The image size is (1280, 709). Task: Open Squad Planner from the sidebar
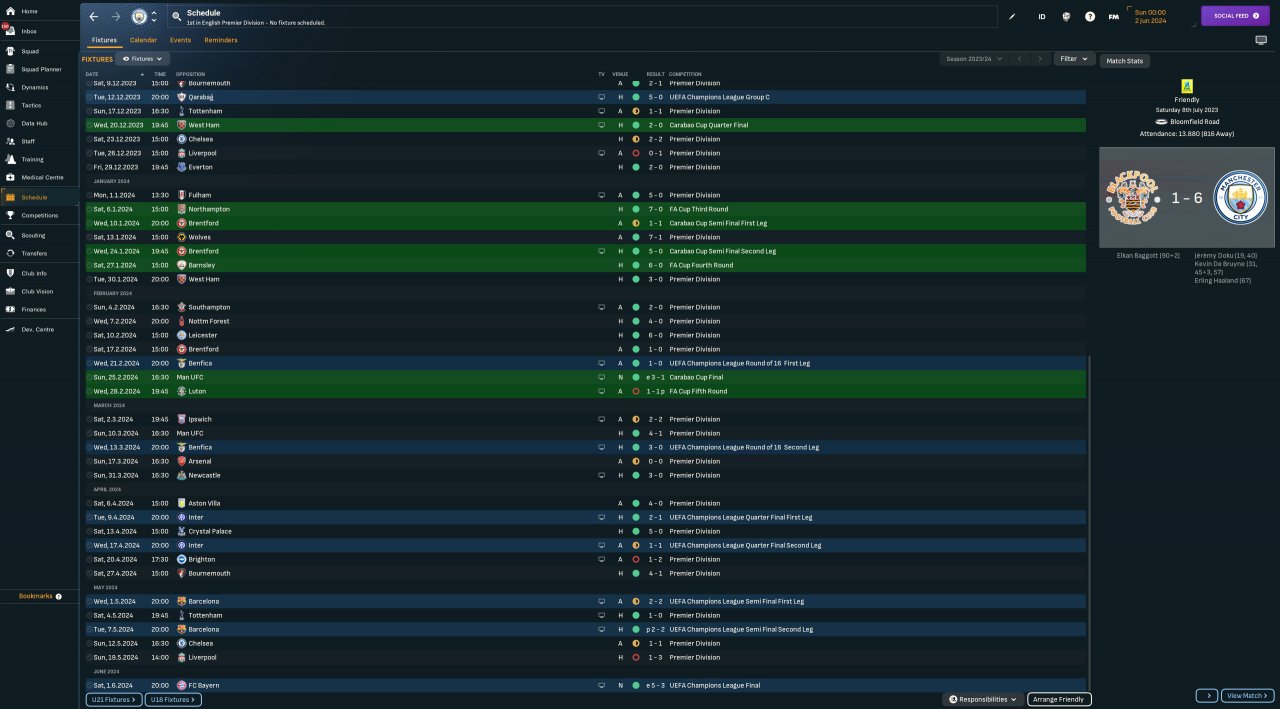point(39,69)
